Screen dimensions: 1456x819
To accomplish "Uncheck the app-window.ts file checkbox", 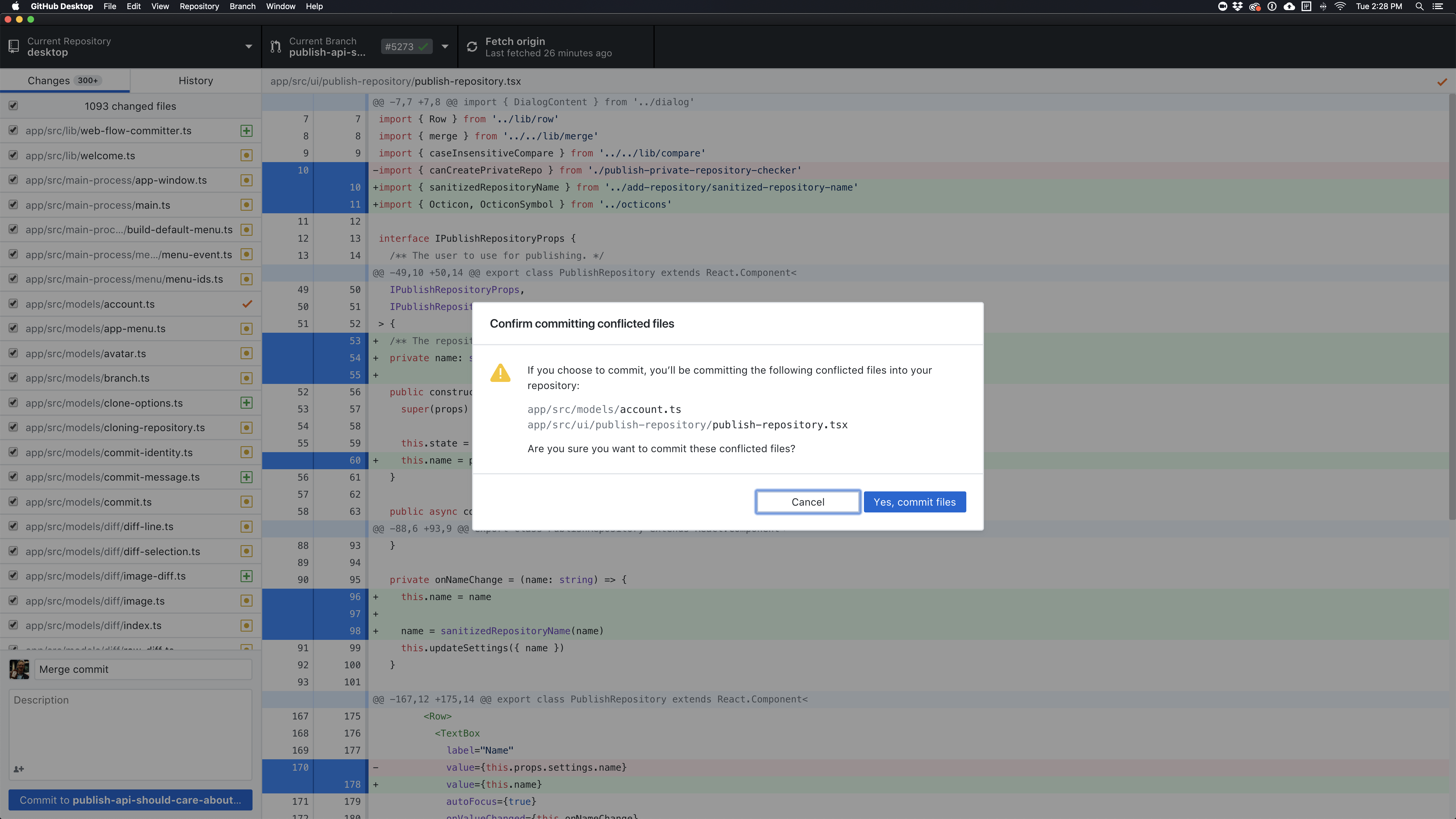I will (x=14, y=180).
